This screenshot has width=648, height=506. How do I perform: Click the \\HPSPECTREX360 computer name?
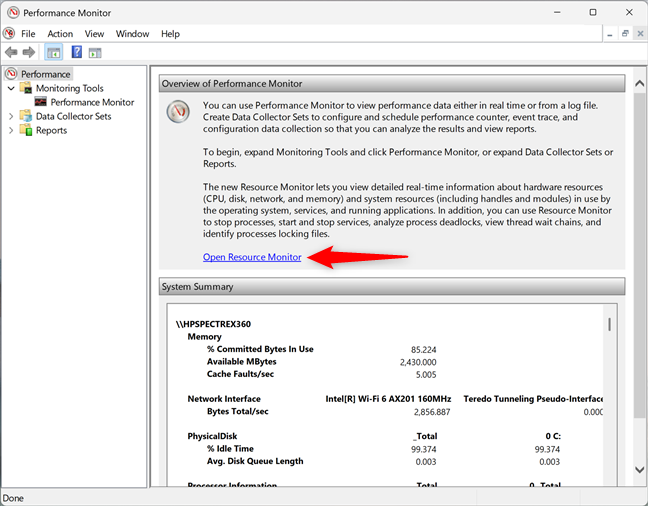pyautogui.click(x=213, y=324)
